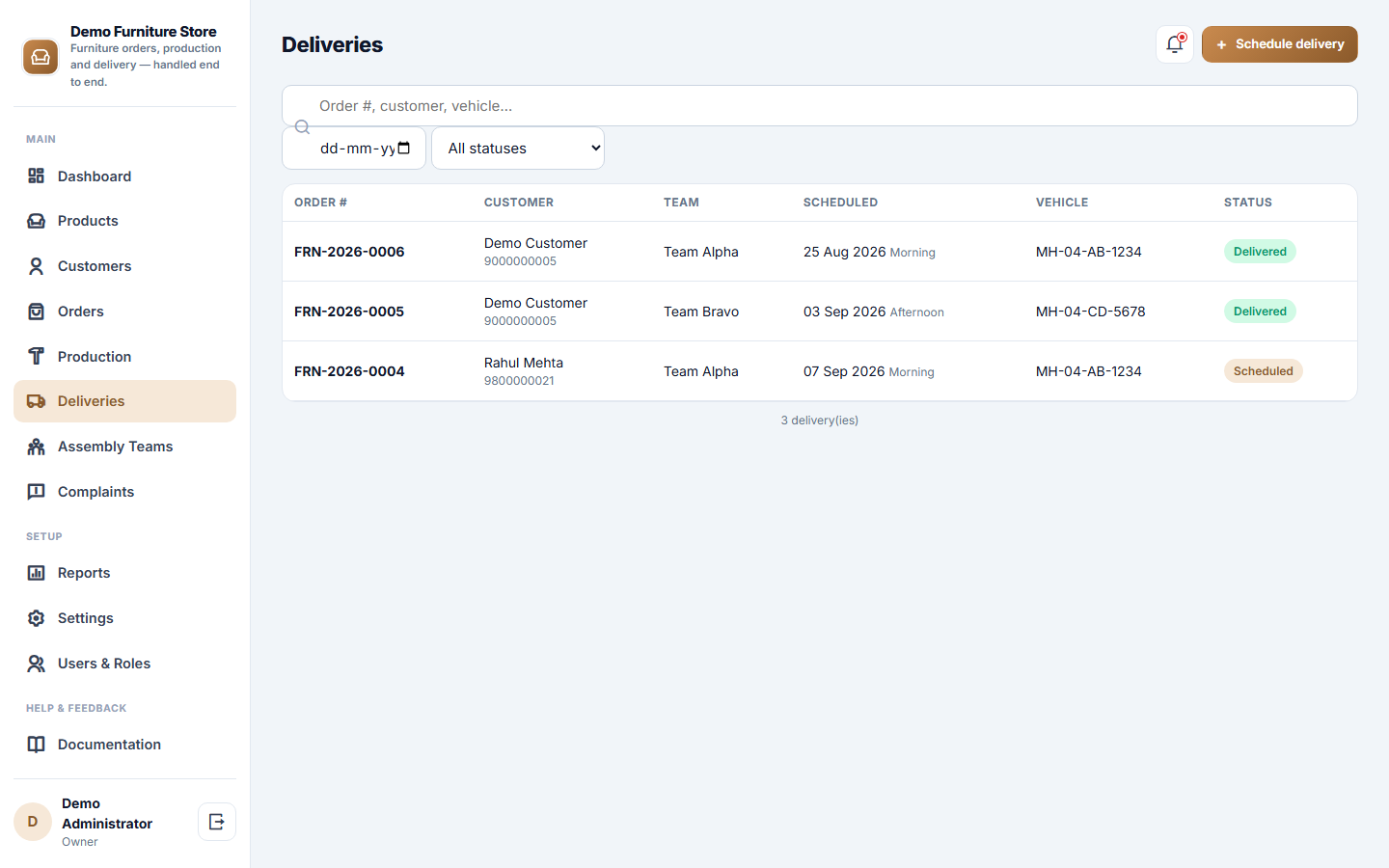This screenshot has width=1389, height=868.
Task: Click the Reports chart icon
Action: click(37, 573)
